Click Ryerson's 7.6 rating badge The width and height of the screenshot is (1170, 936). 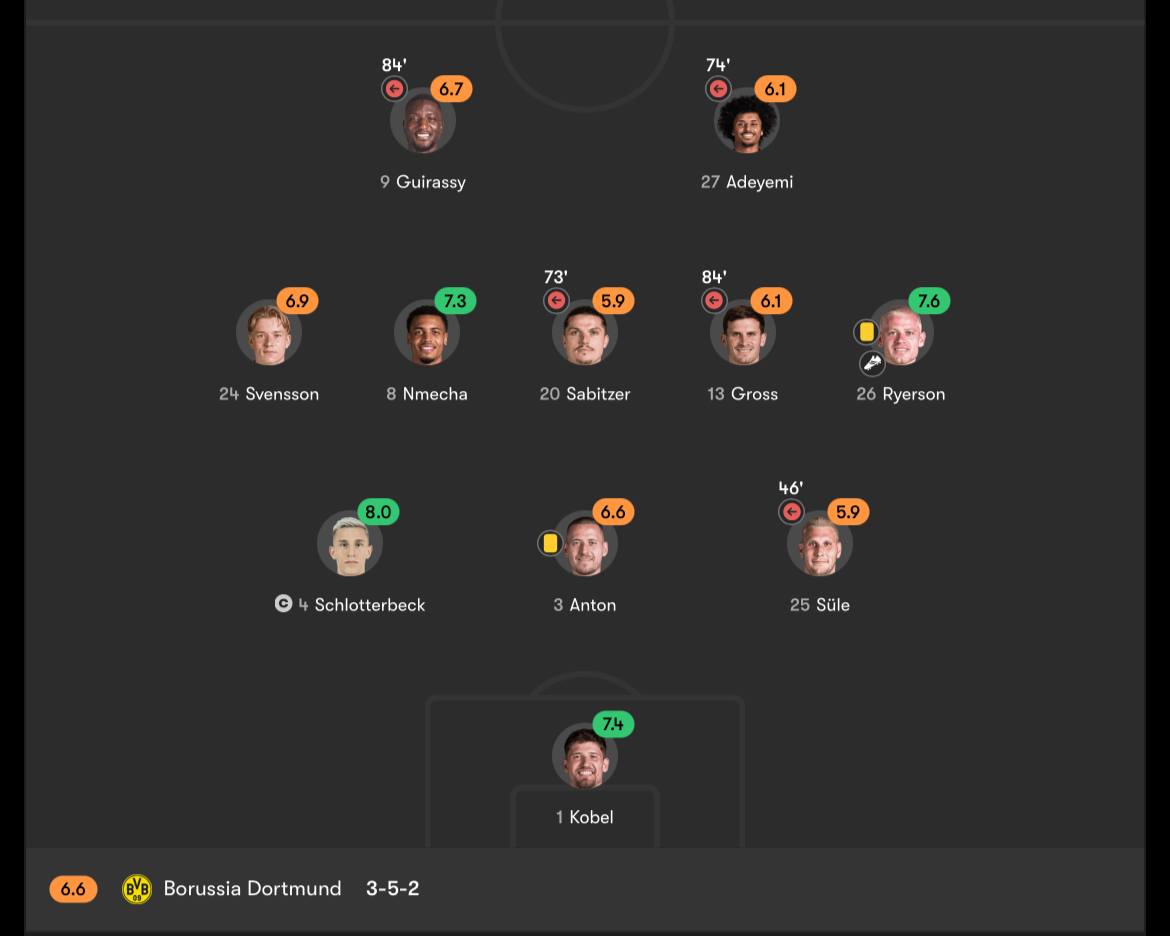(928, 301)
